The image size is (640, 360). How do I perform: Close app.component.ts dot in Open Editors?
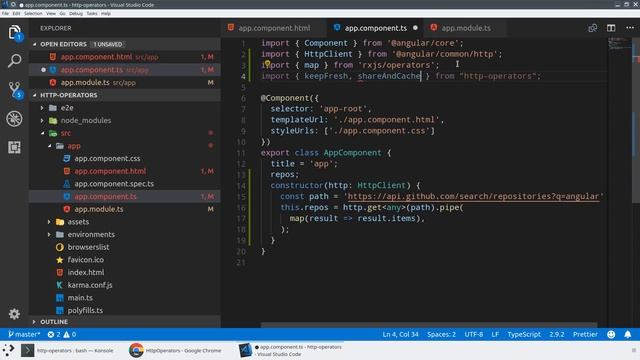(x=43, y=70)
